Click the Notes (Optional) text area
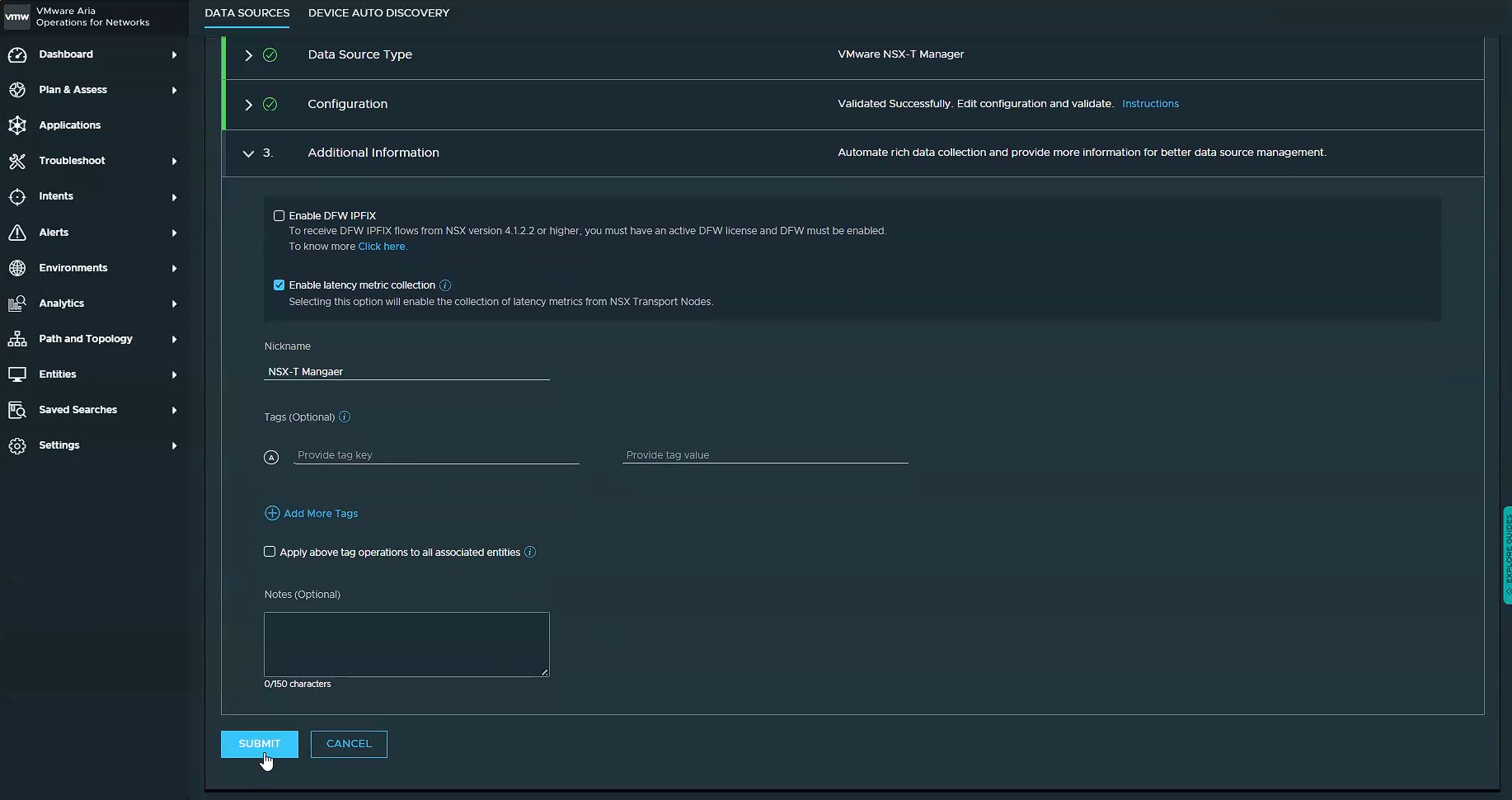Image resolution: width=1512 pixels, height=800 pixels. click(406, 644)
